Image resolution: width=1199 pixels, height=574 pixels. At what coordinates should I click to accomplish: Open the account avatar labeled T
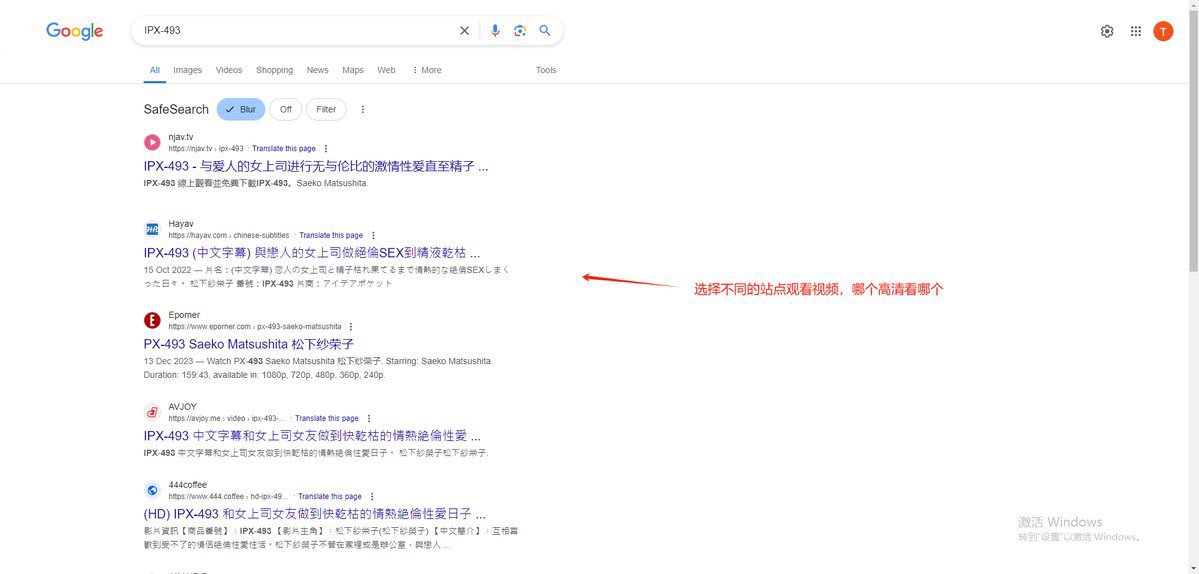tap(1163, 31)
